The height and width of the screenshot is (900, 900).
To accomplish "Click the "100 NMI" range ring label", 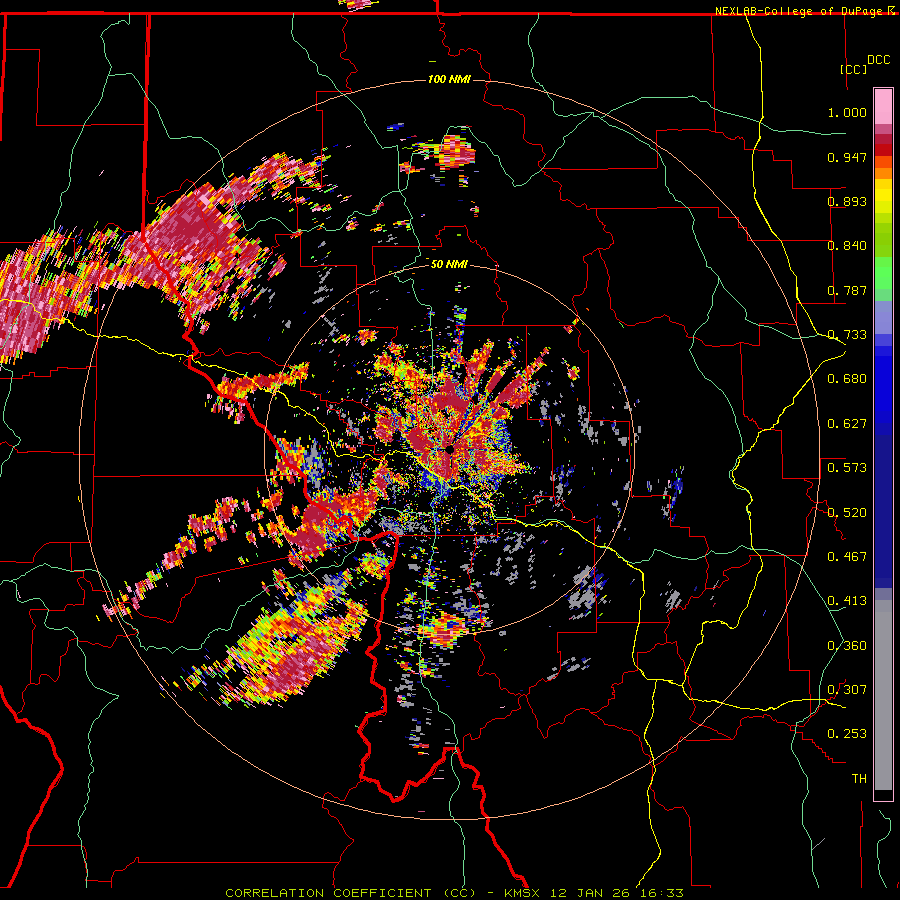I will point(449,79).
